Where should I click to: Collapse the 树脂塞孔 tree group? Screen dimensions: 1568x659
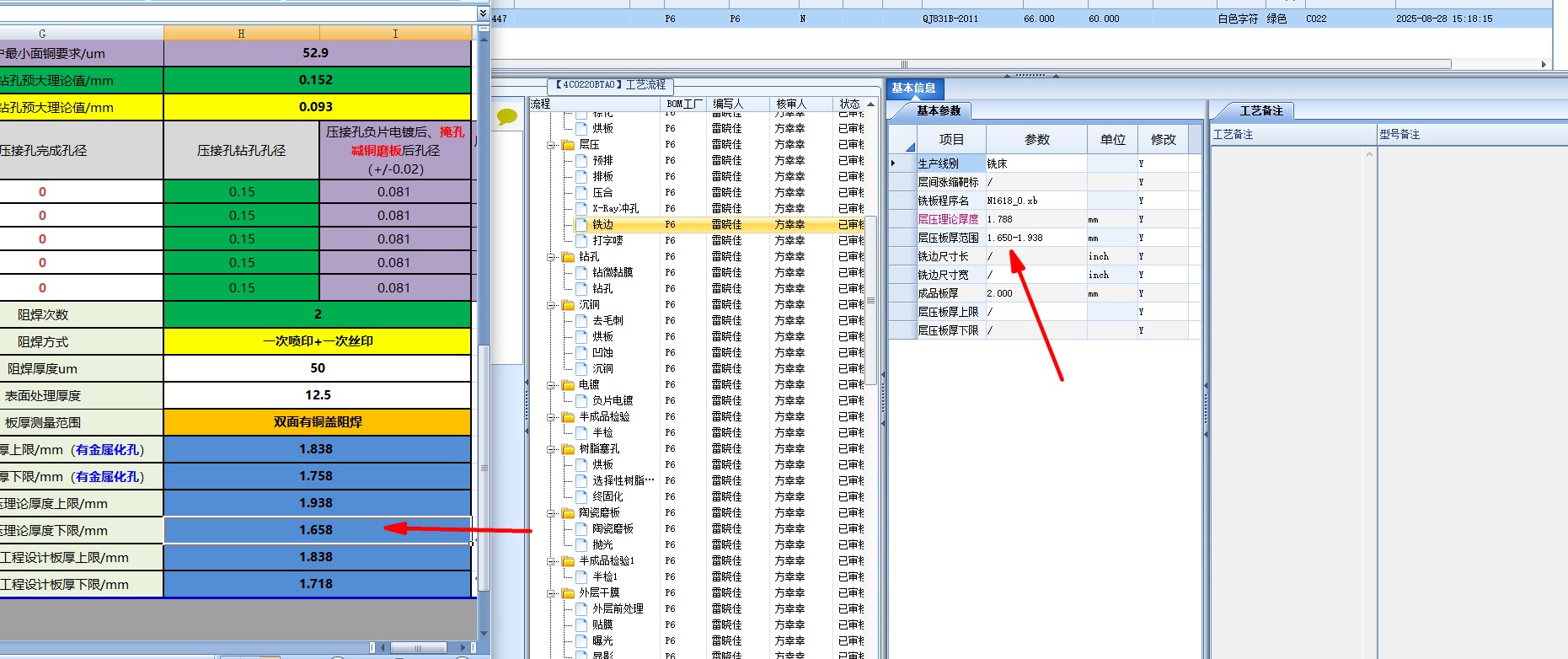pos(551,449)
